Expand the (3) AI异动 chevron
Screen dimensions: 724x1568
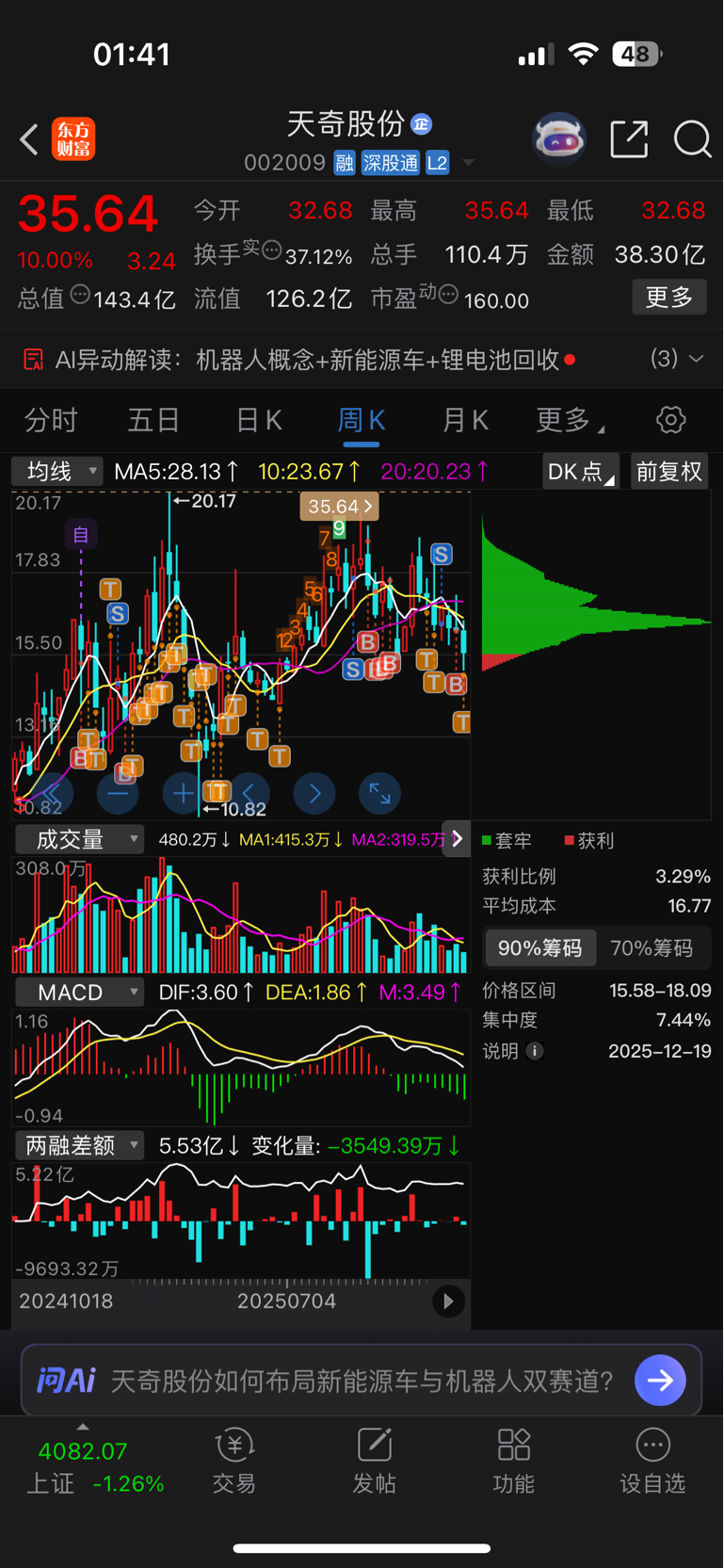pos(697,359)
